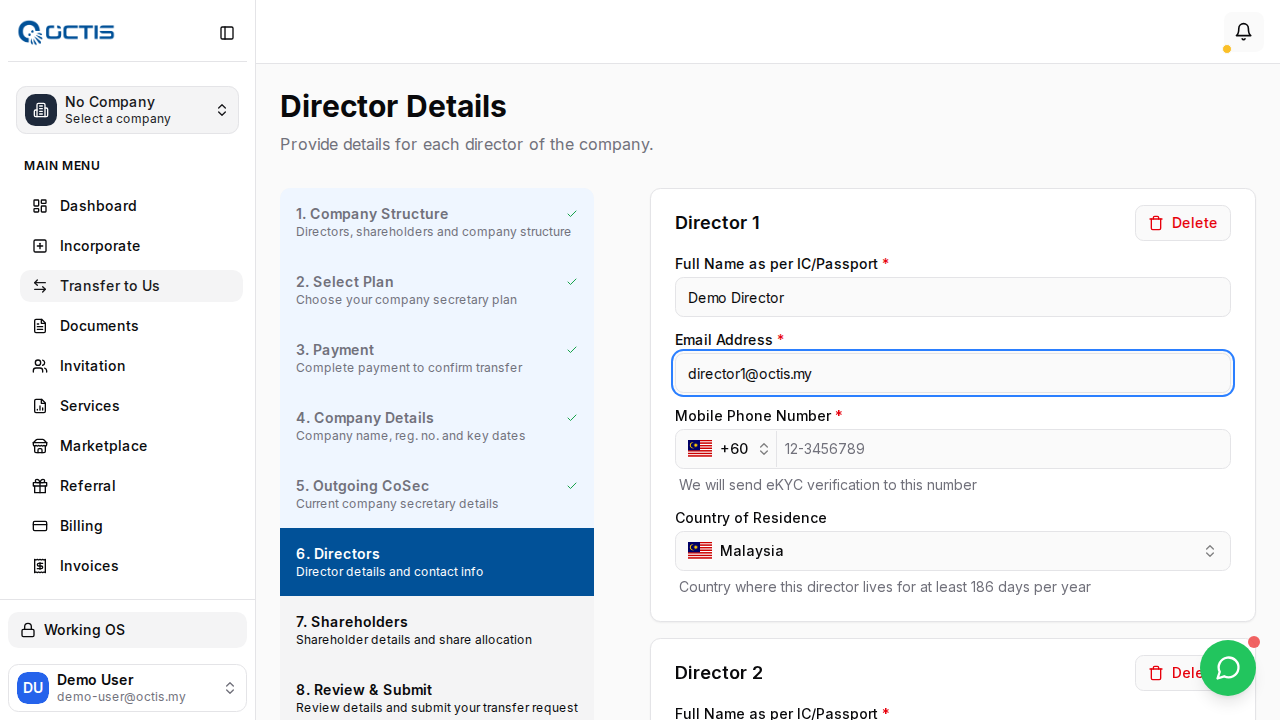Open Country of Residence Malaysia dropdown

tap(953, 551)
